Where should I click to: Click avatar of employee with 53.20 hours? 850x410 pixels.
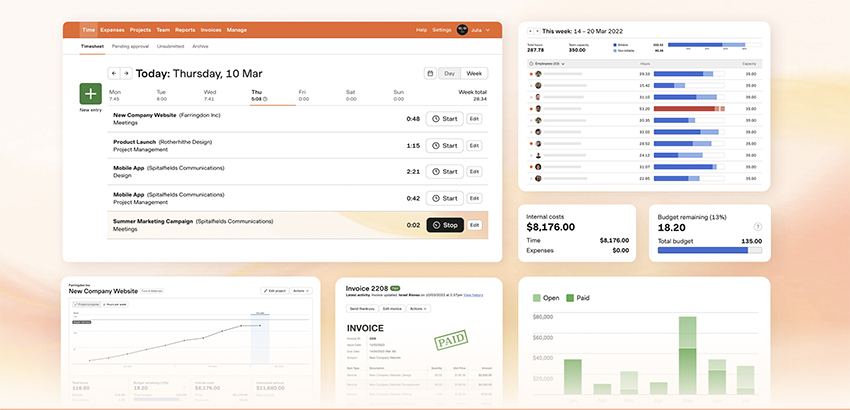click(x=538, y=108)
